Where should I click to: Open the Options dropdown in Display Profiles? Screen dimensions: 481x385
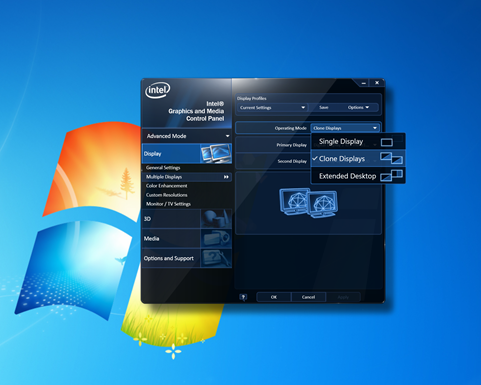358,107
